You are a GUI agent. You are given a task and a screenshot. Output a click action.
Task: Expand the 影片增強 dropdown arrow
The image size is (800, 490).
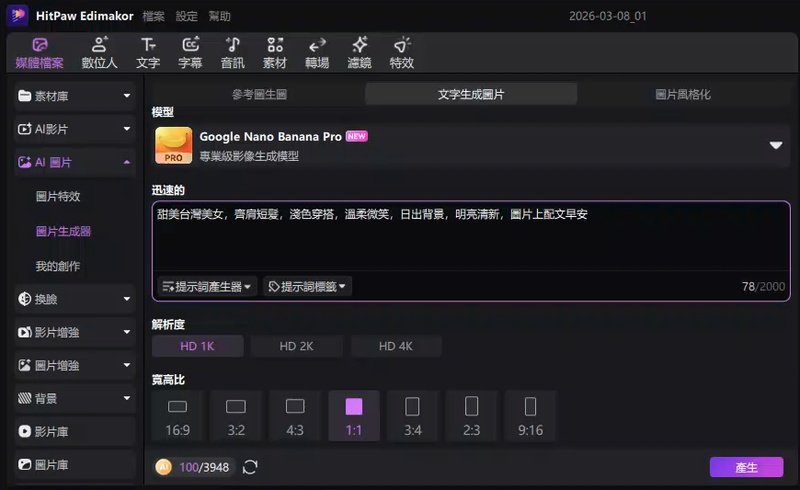(x=127, y=332)
